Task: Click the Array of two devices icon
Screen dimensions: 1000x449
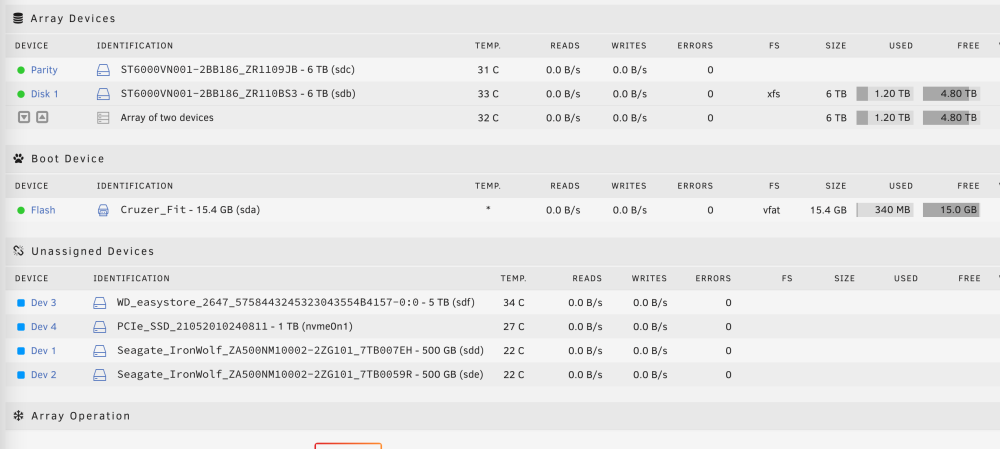Action: [x=103, y=118]
